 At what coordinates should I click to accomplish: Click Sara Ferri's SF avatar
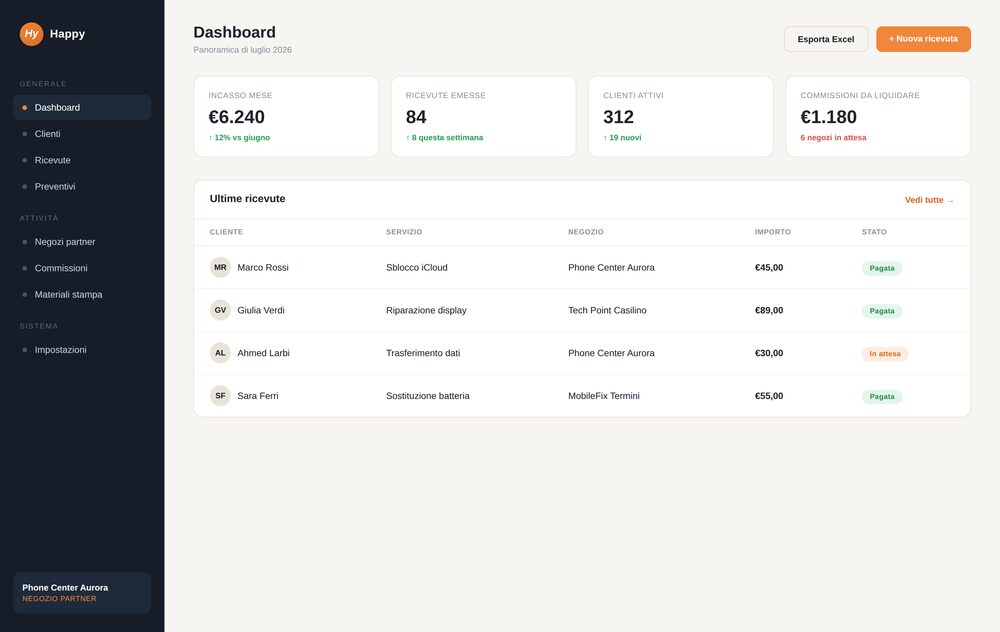click(x=220, y=395)
